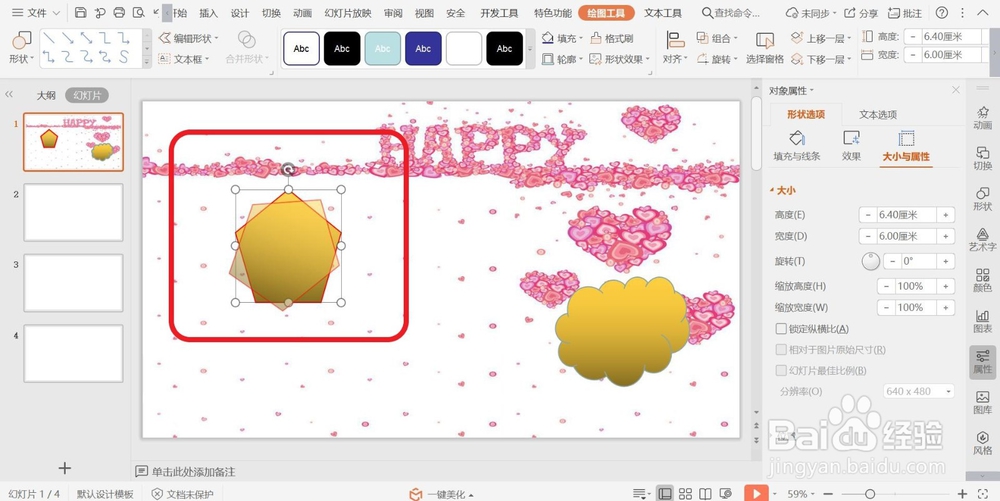1000x501 pixels.
Task: Collapse the 大小 section
Action: [783, 190]
